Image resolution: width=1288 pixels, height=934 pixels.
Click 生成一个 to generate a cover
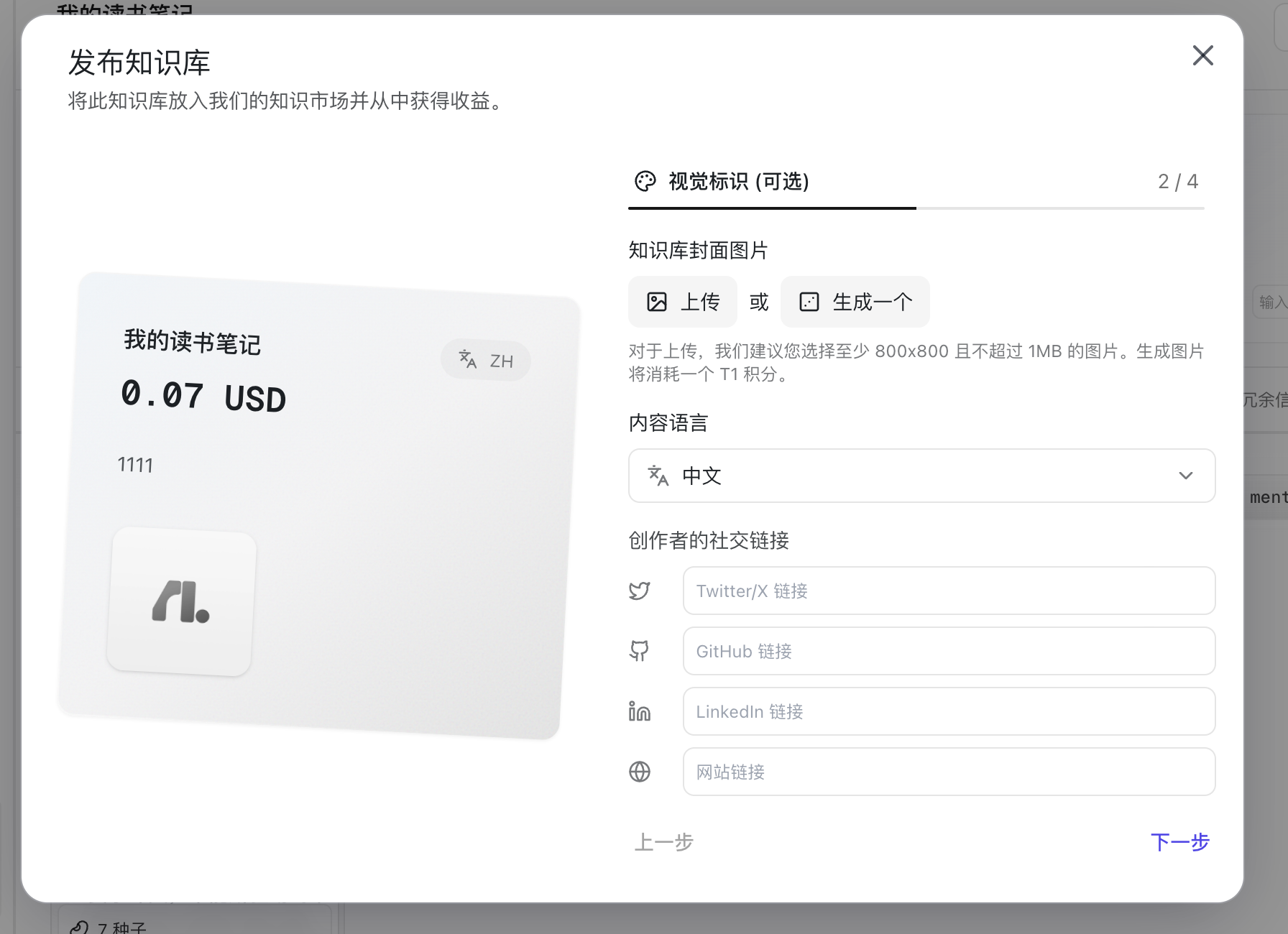coord(855,302)
